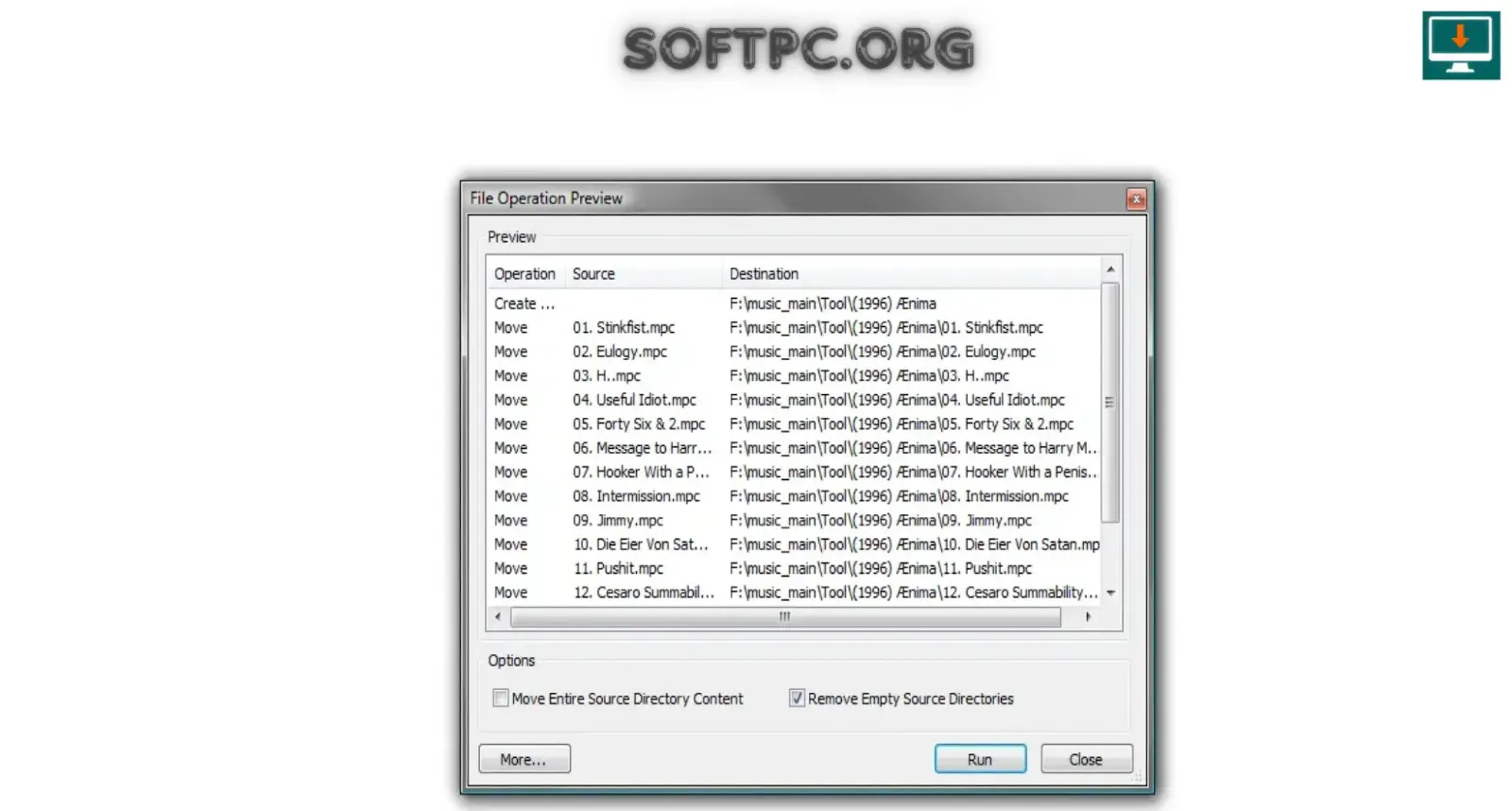Select source row 10. Die Eier Von Sat...
The height and width of the screenshot is (811, 1512).
(x=641, y=544)
